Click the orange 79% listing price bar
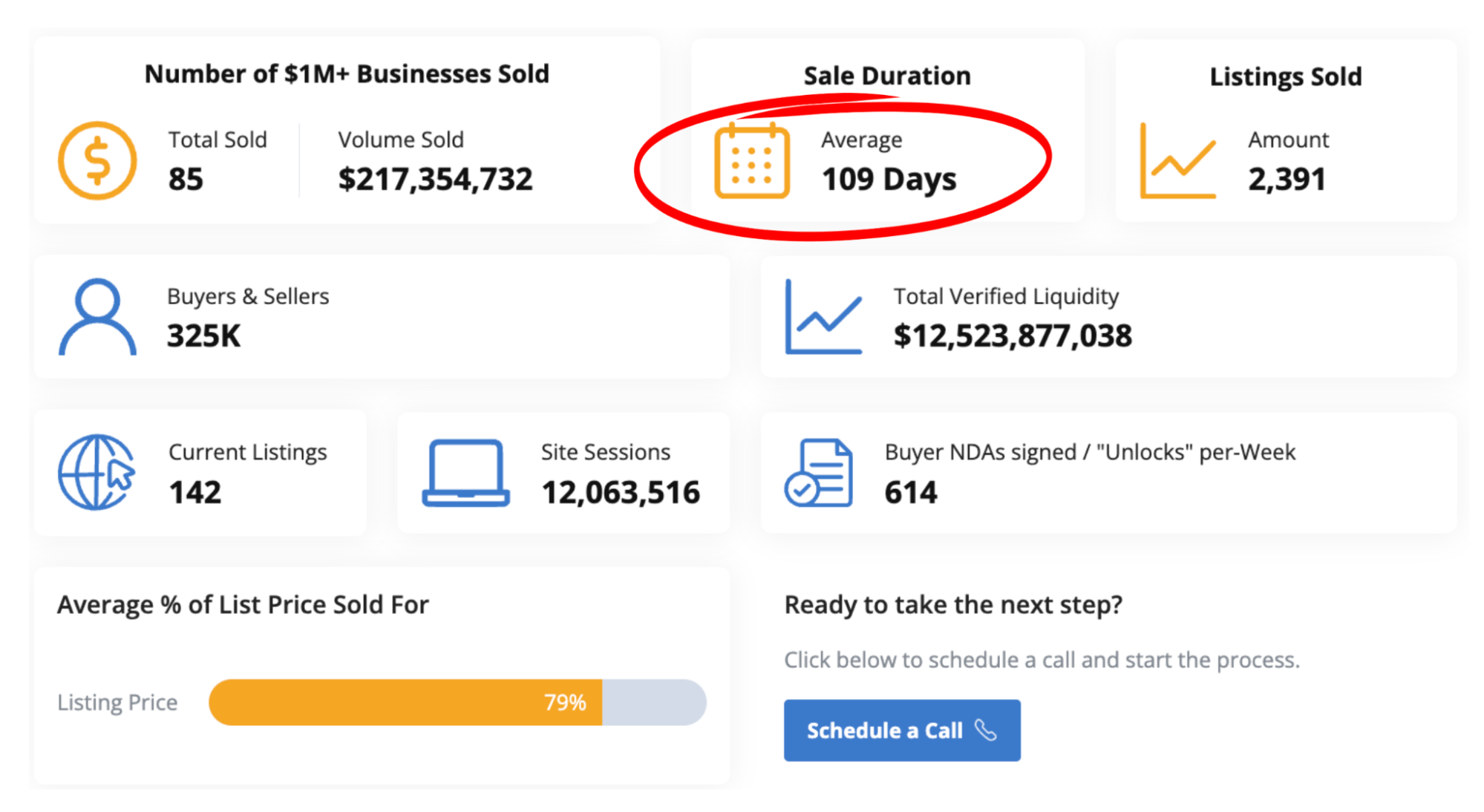Viewport: 1484px width, 812px height. (405, 702)
